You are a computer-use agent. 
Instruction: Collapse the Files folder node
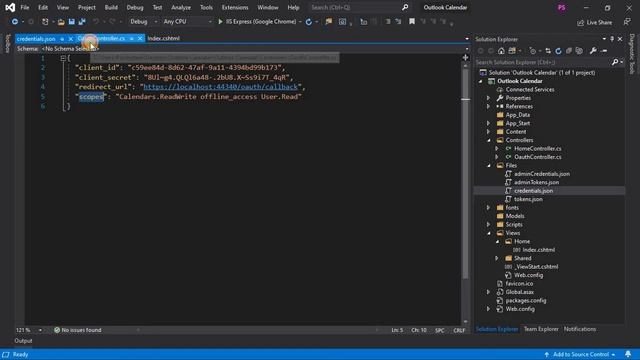pos(489,166)
